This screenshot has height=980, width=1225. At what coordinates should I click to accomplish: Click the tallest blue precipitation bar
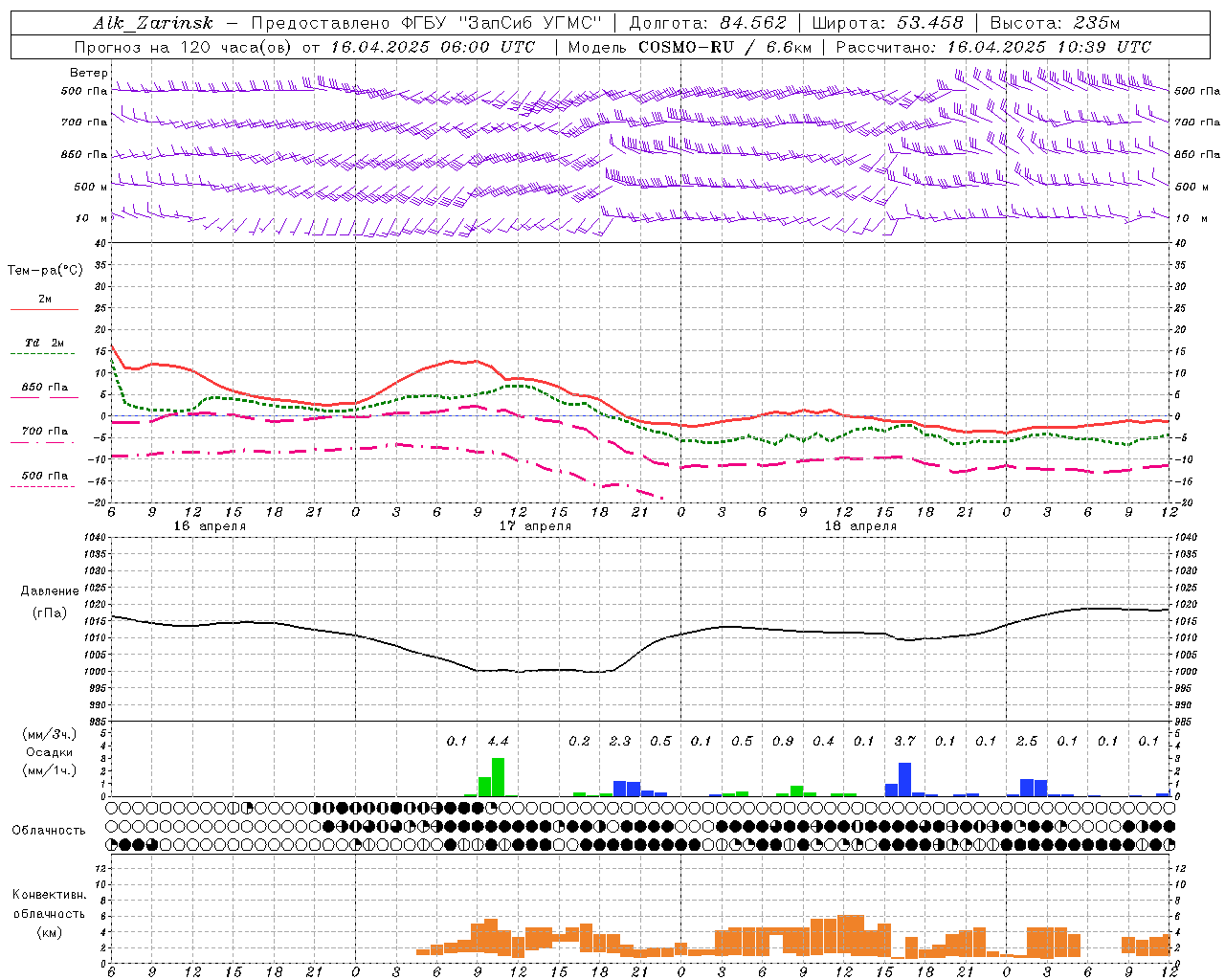[x=904, y=779]
